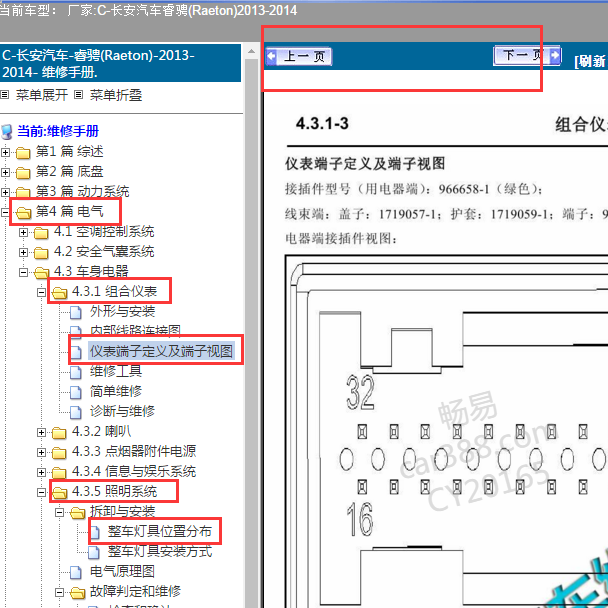
Task: Open 4.3.2 喇叭 section
Action: coord(102,431)
